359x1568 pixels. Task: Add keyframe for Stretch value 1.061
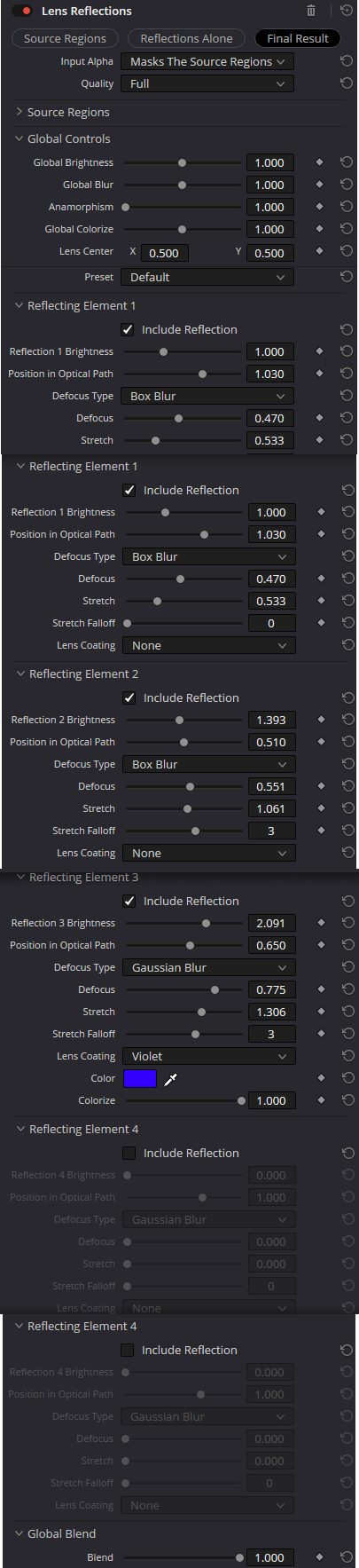point(321,808)
